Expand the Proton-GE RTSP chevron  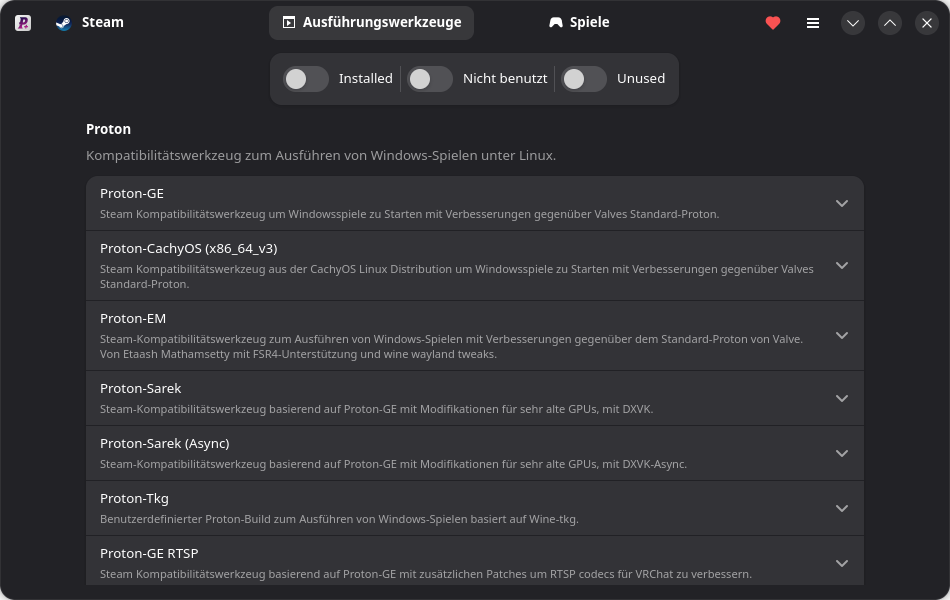tap(842, 563)
